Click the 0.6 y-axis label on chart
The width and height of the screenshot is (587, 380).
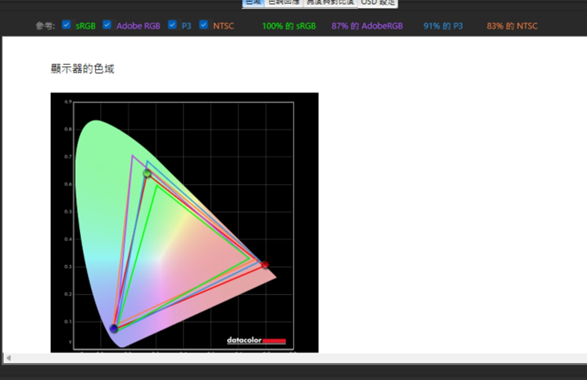click(x=68, y=184)
